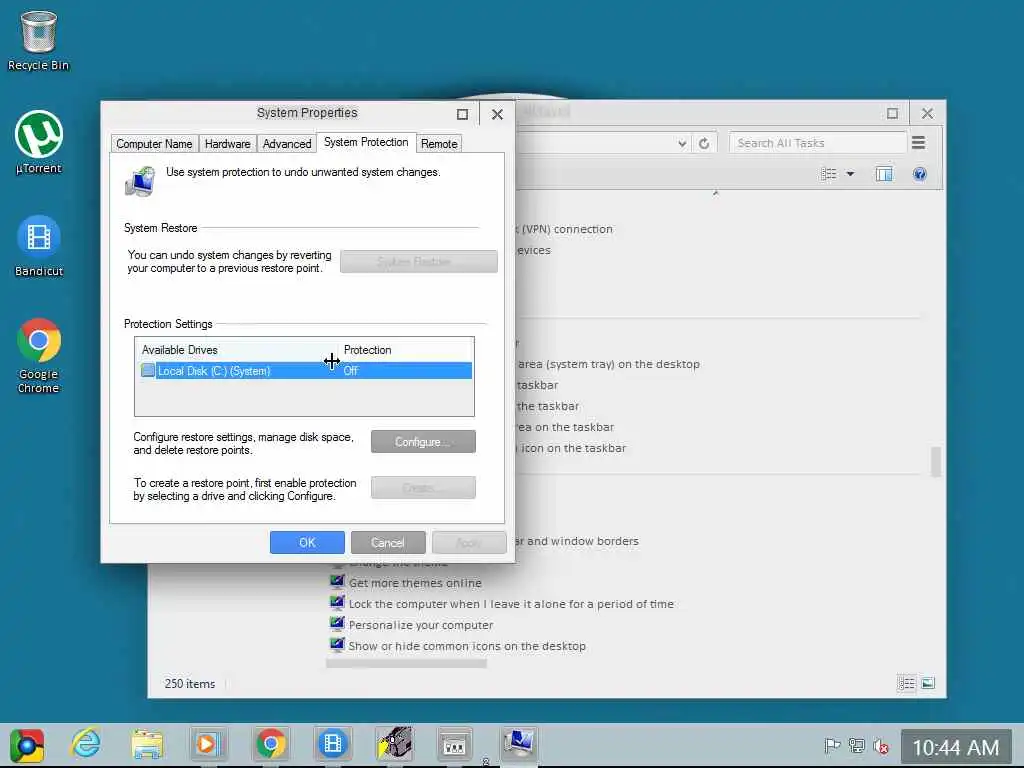This screenshot has width=1024, height=768.
Task: Switch to details view in status bar
Action: pos(906,684)
